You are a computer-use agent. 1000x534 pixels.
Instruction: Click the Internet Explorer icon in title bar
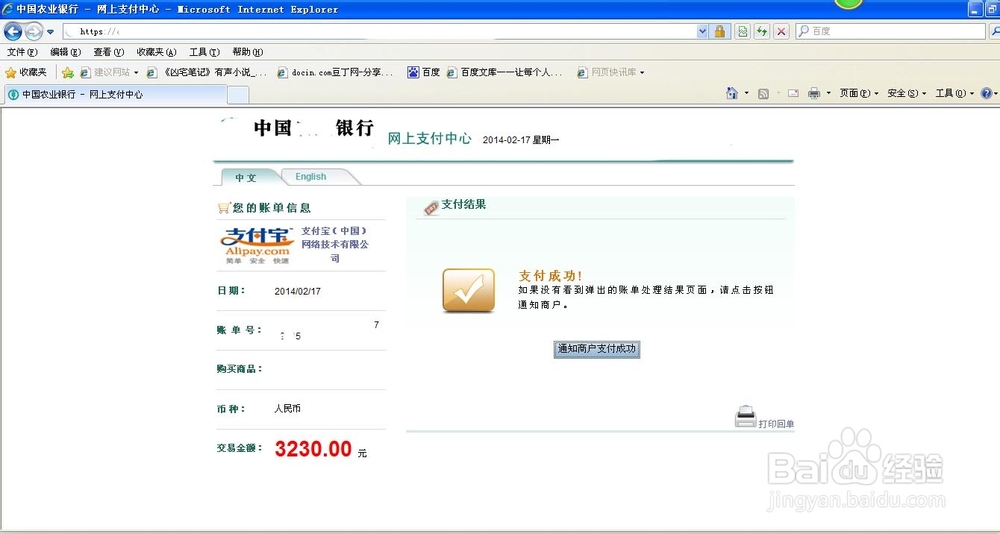click(x=8, y=9)
